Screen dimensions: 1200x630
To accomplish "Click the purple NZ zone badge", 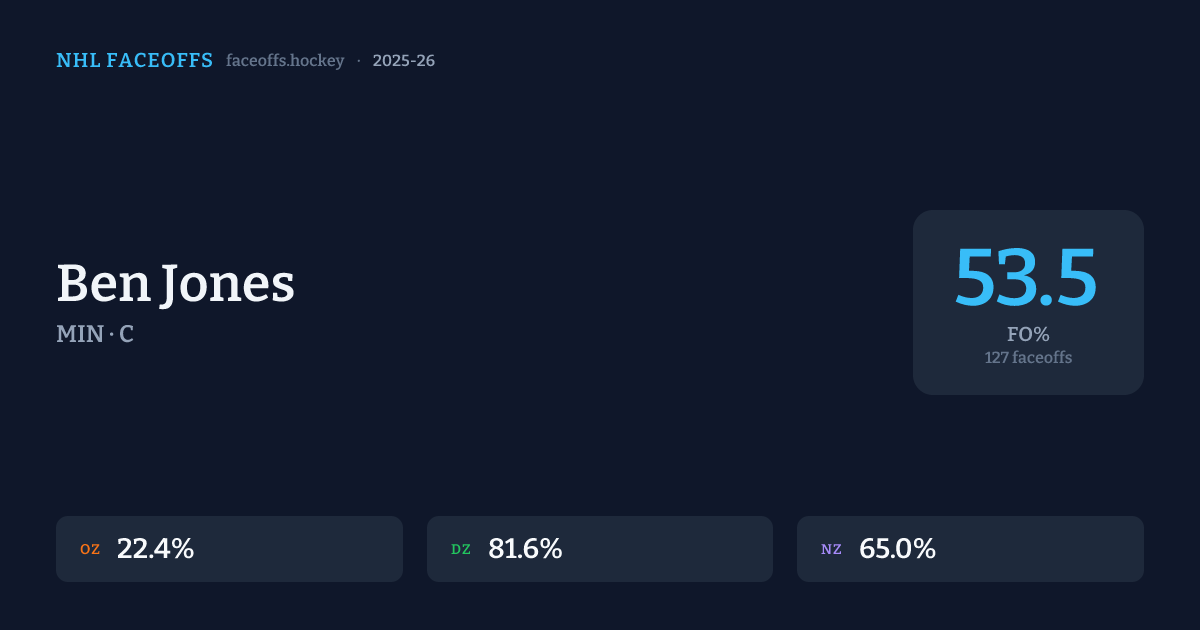I will [x=831, y=550].
